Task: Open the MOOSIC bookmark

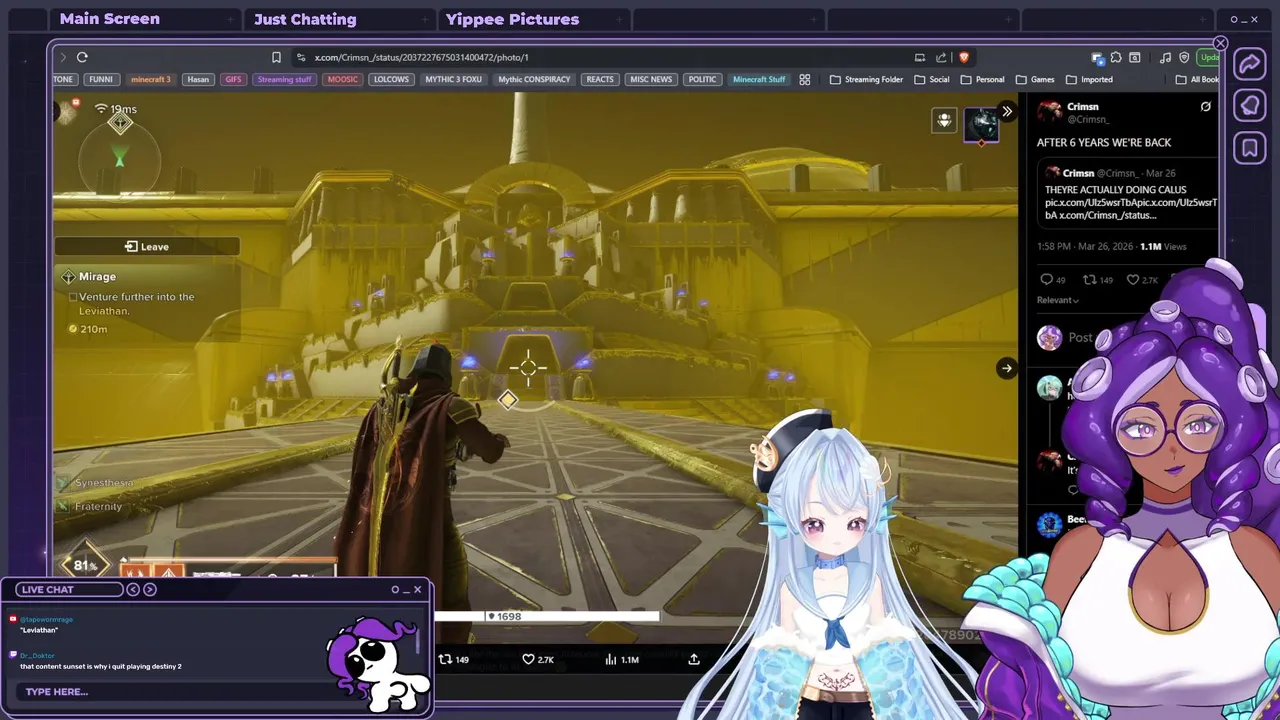Action: coord(342,80)
